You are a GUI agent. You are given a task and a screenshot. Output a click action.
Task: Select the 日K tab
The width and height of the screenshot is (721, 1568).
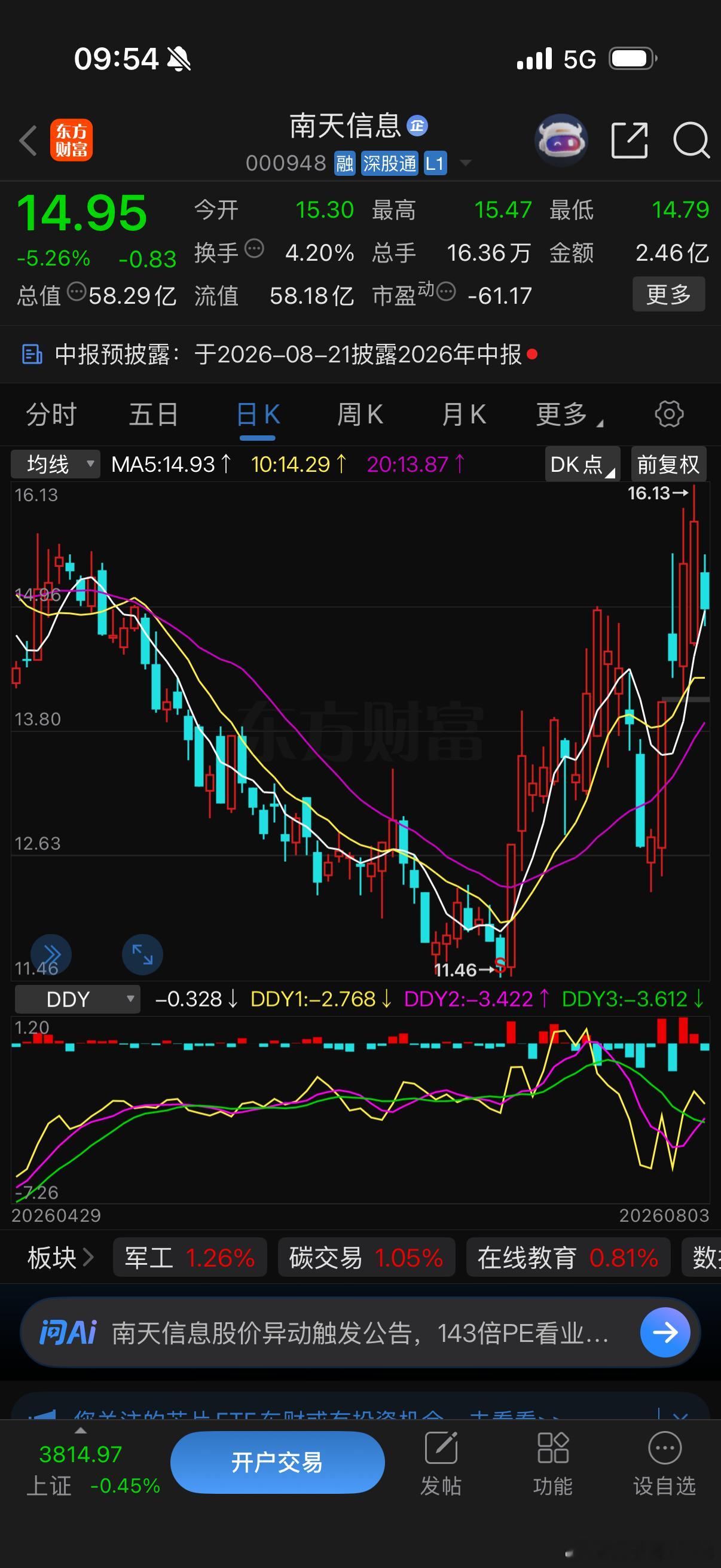click(x=258, y=414)
